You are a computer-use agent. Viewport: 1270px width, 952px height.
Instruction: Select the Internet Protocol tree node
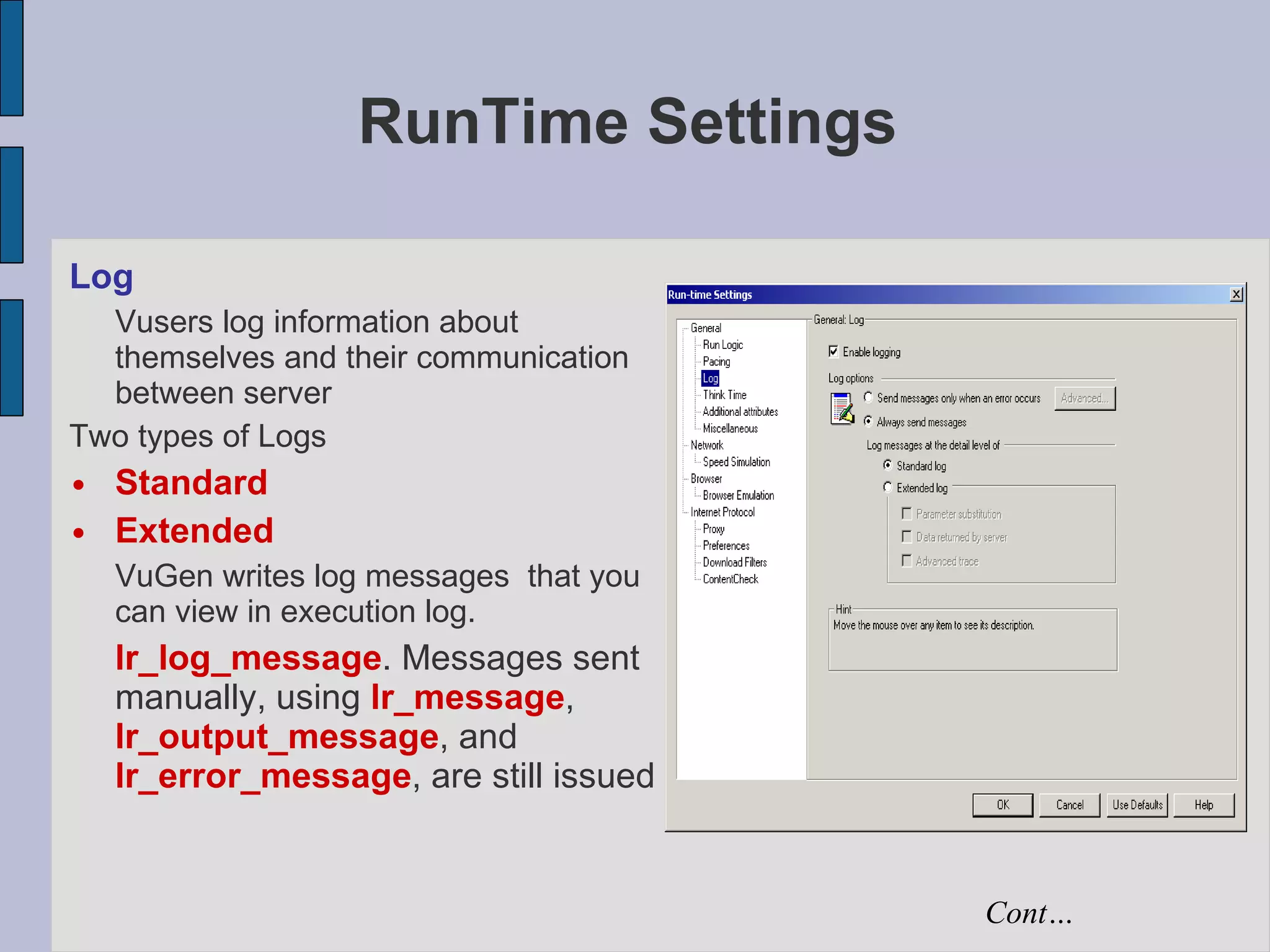pos(722,512)
